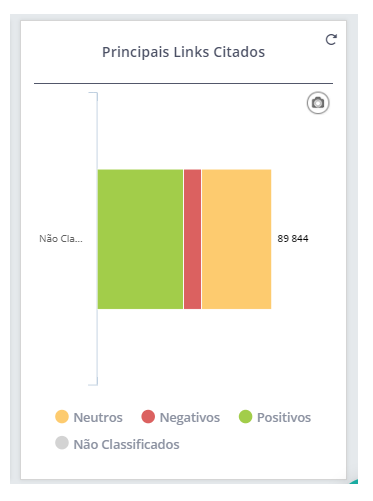Click the Neutros legend label
The image size is (373, 501).
click(x=98, y=417)
